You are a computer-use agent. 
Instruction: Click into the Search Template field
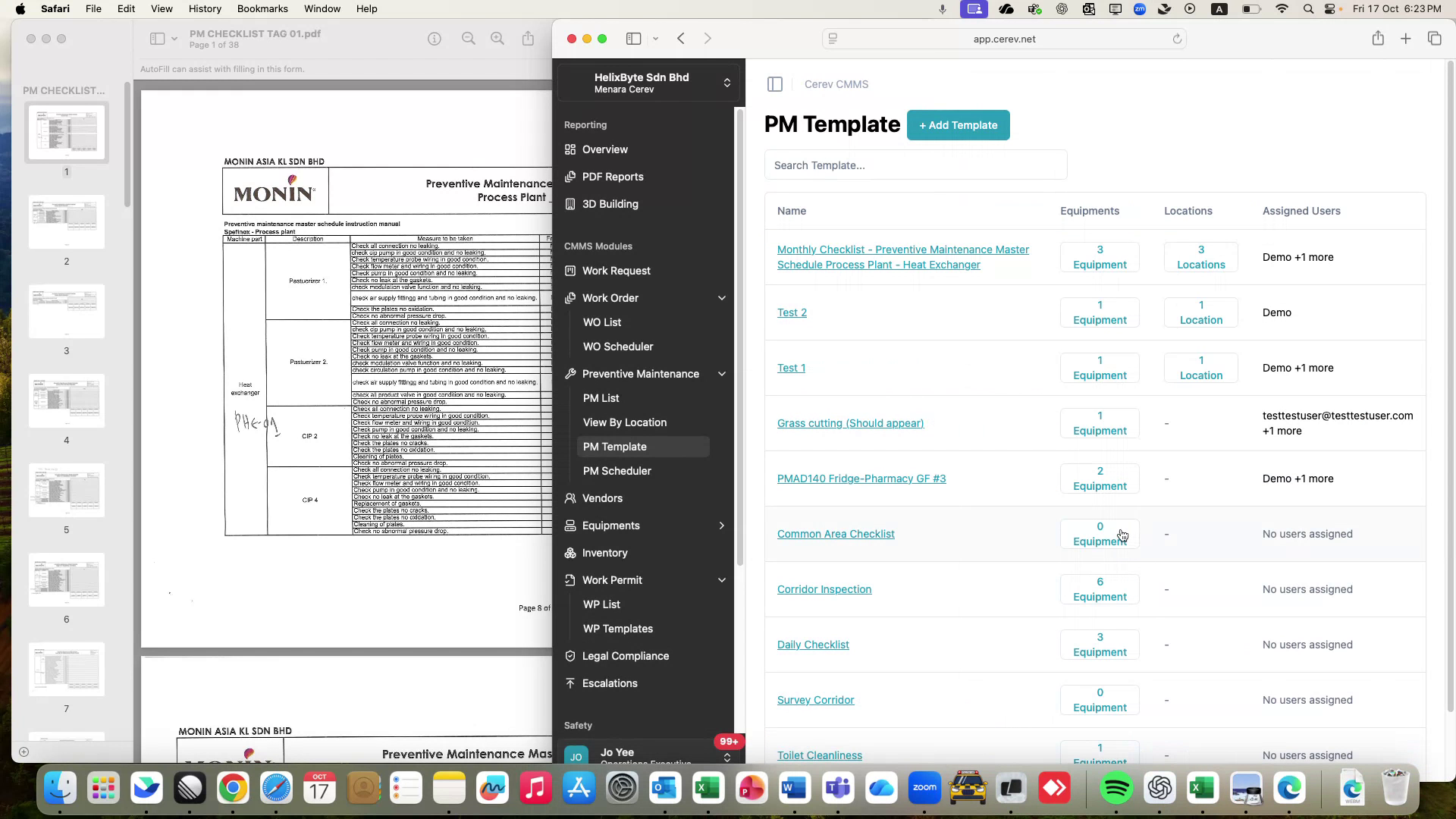click(x=915, y=165)
